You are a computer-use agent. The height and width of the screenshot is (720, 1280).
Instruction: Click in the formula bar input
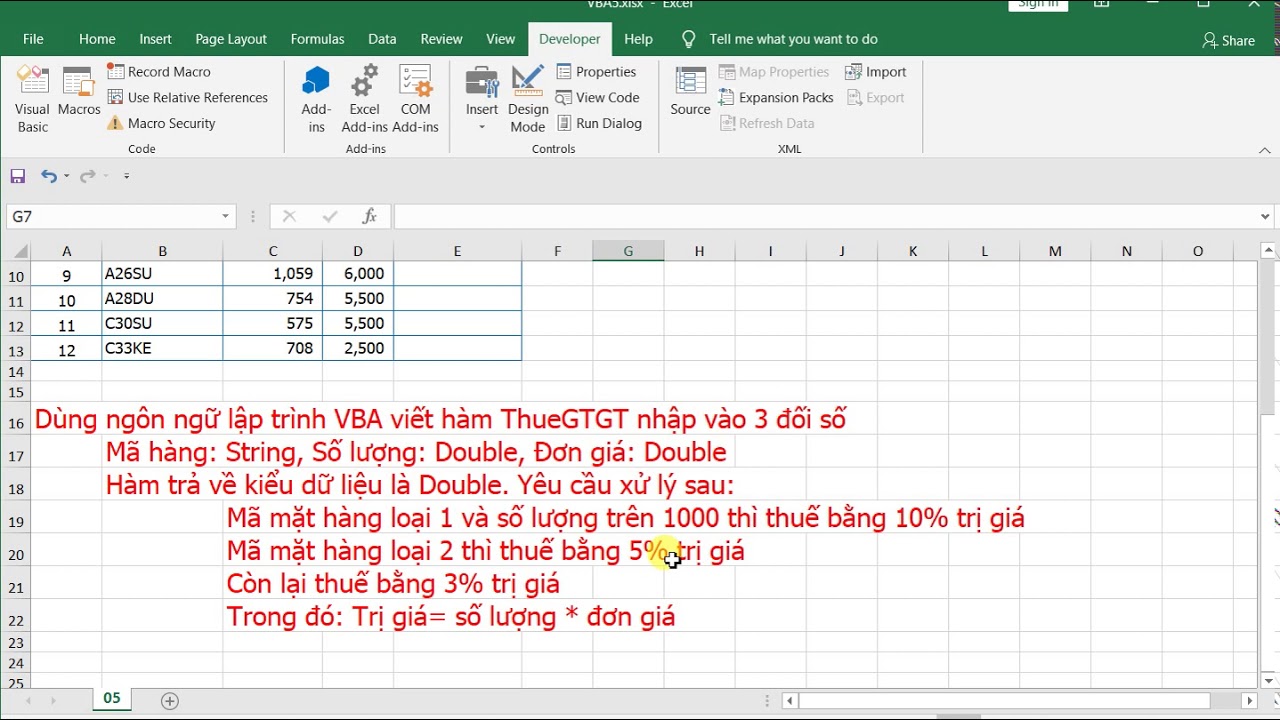[x=825, y=217]
